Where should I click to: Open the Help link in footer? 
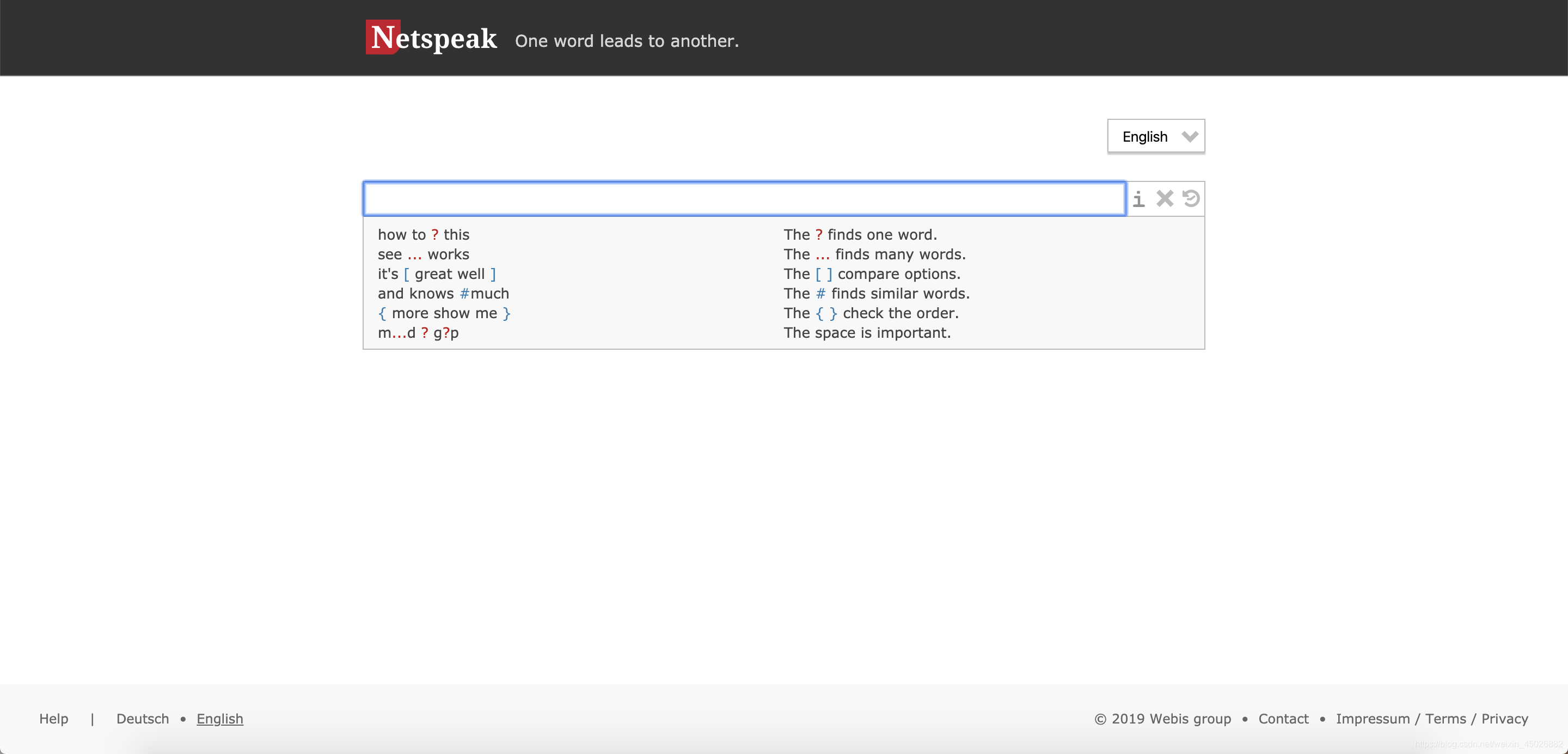pos(53,719)
